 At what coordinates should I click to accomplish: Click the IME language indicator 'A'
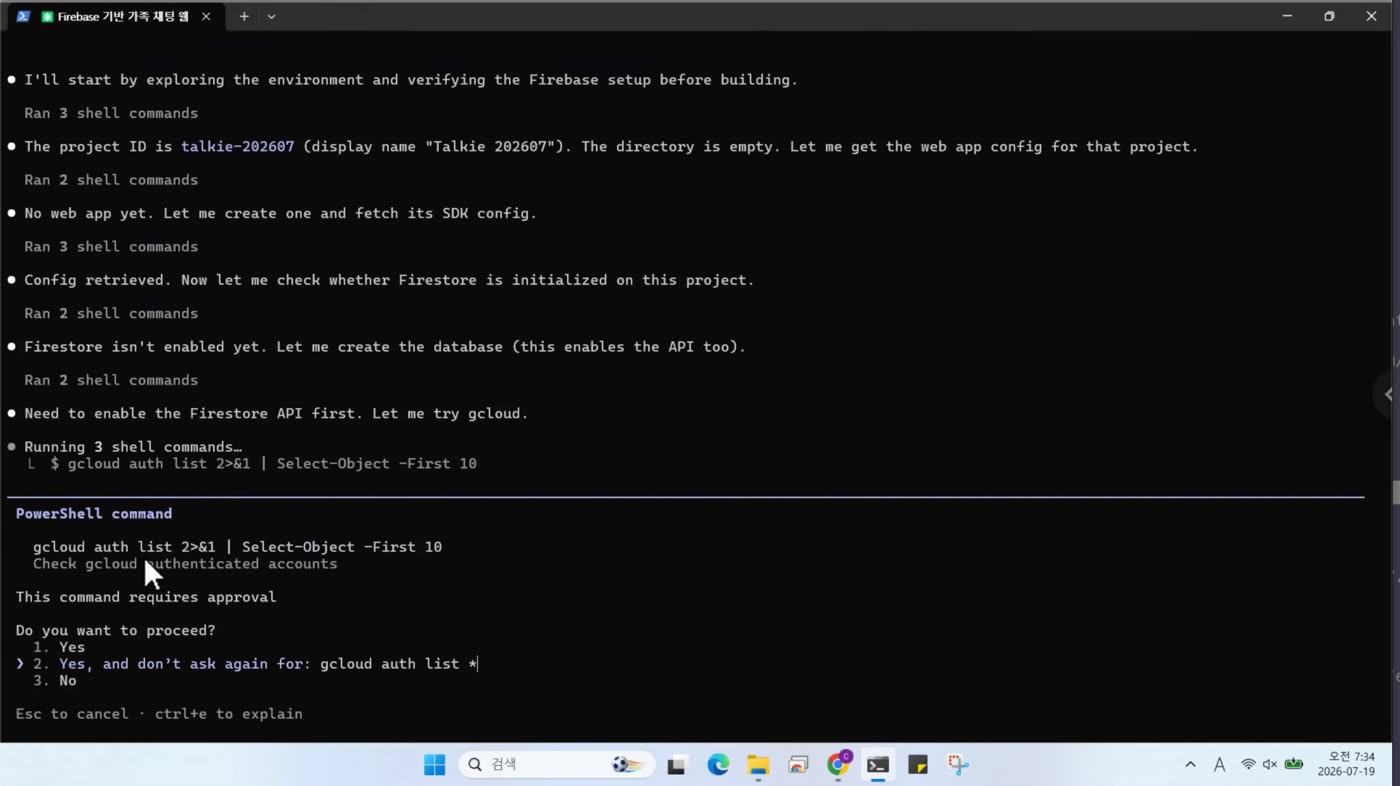[1219, 765]
